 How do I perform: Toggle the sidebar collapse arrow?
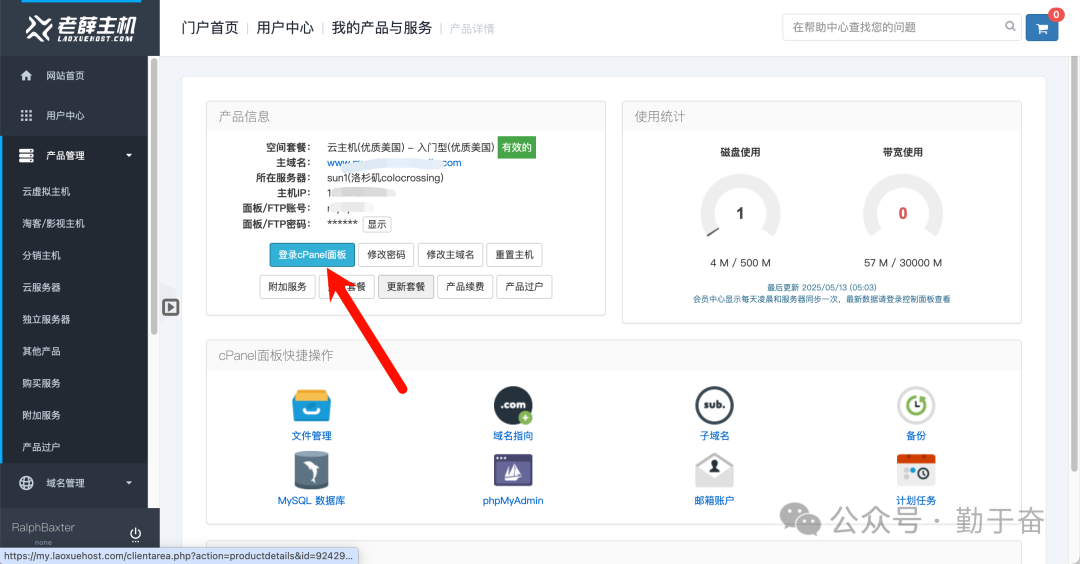click(x=171, y=307)
